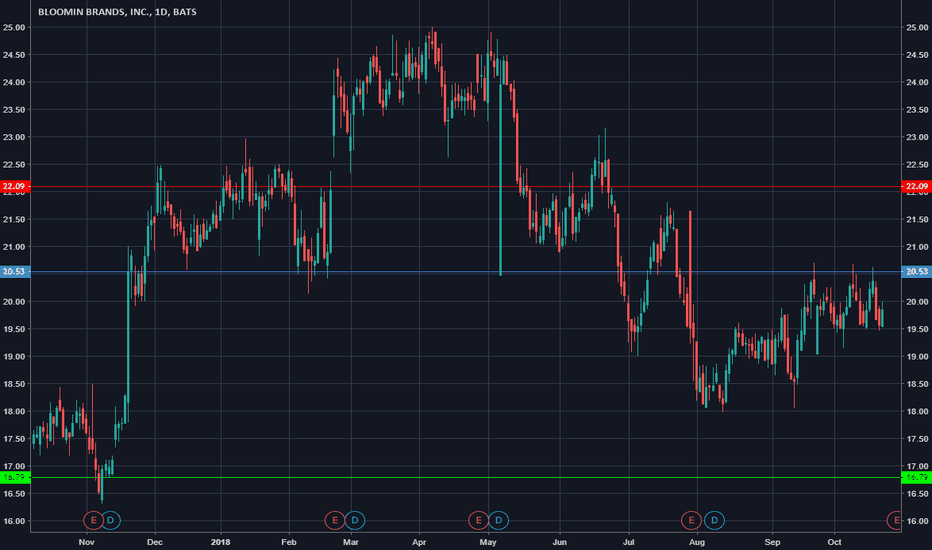Viewport: 932px width, 550px height.
Task: Click the Apr label on time axis
Action: pyautogui.click(x=419, y=542)
